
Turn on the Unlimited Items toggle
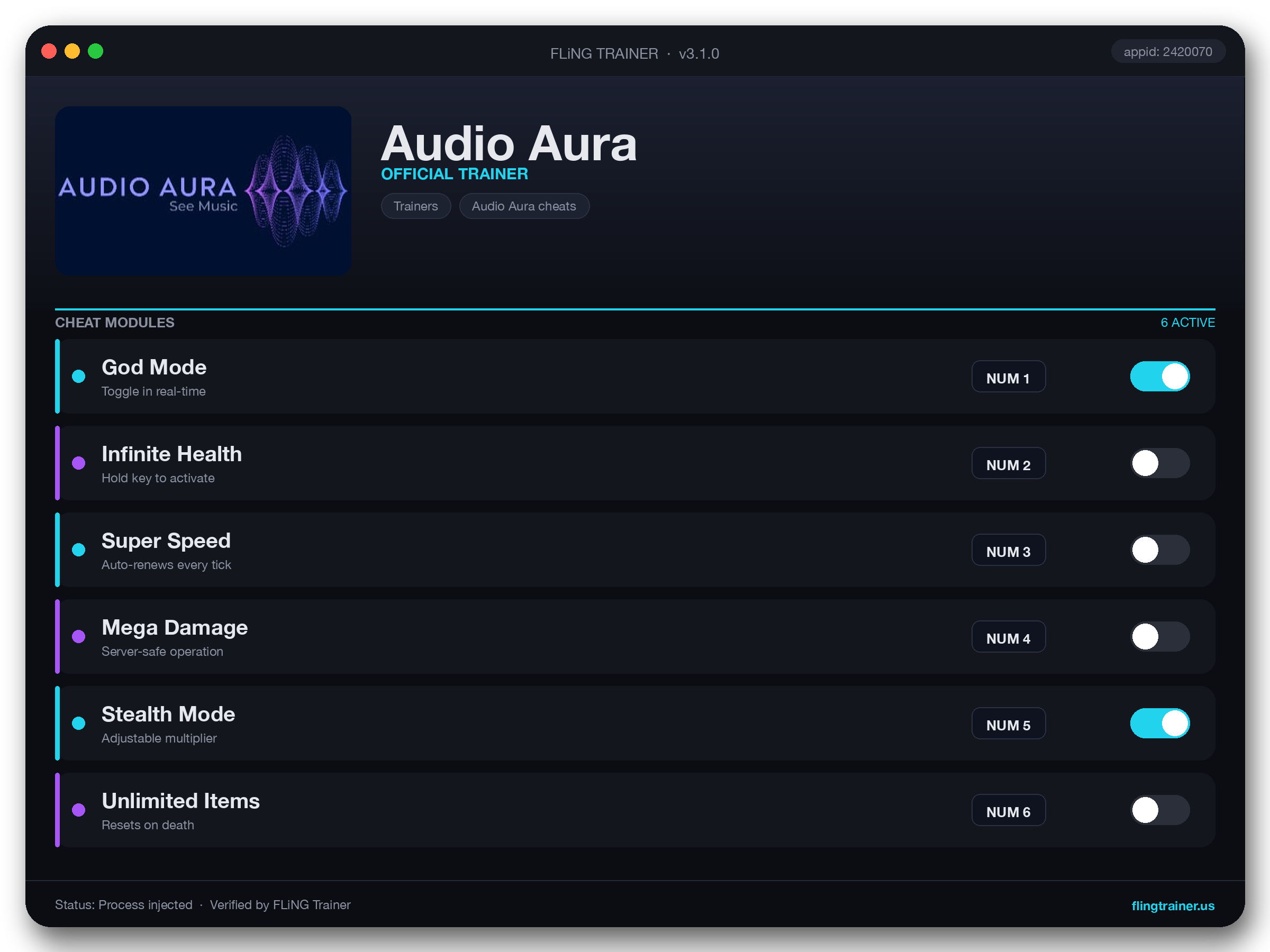[1160, 810]
